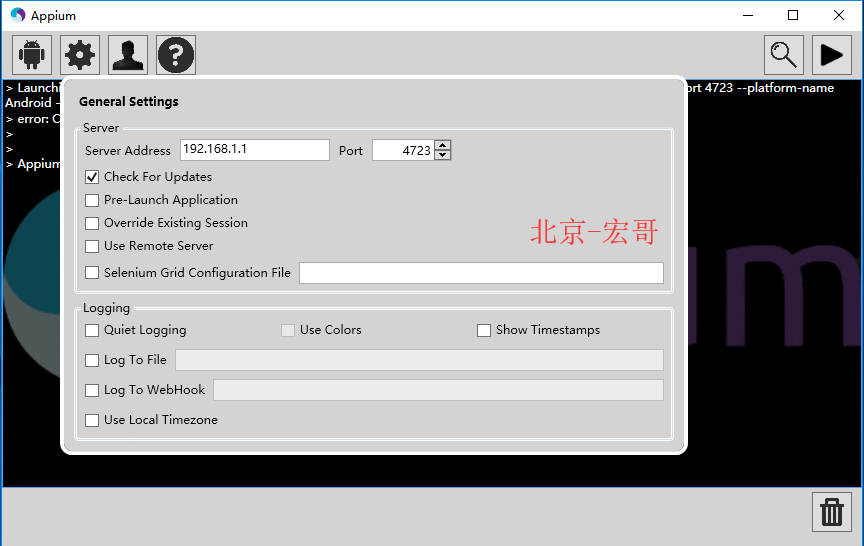Enable Pre-Launch Application checkbox

pos(92,200)
